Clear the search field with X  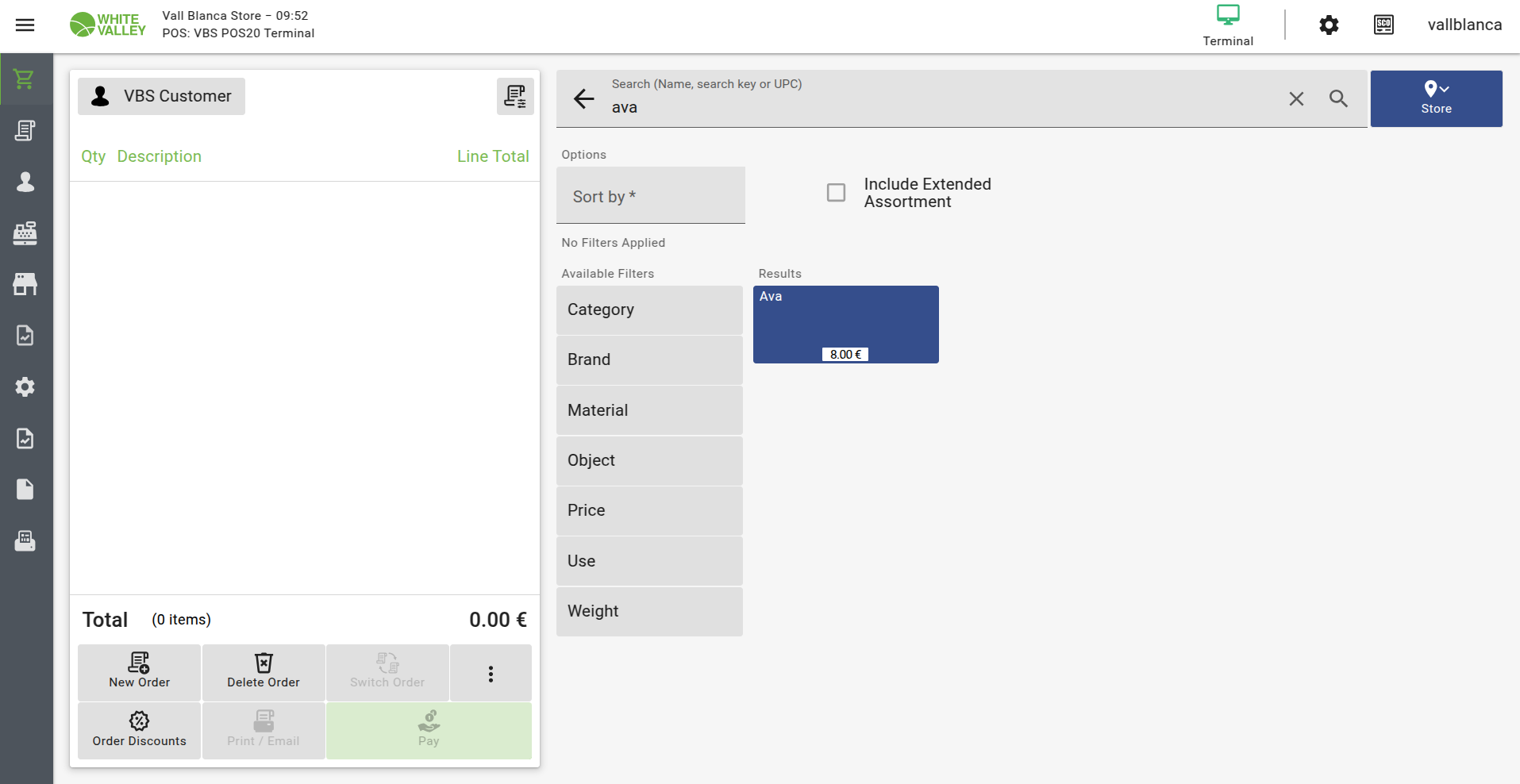(1296, 98)
